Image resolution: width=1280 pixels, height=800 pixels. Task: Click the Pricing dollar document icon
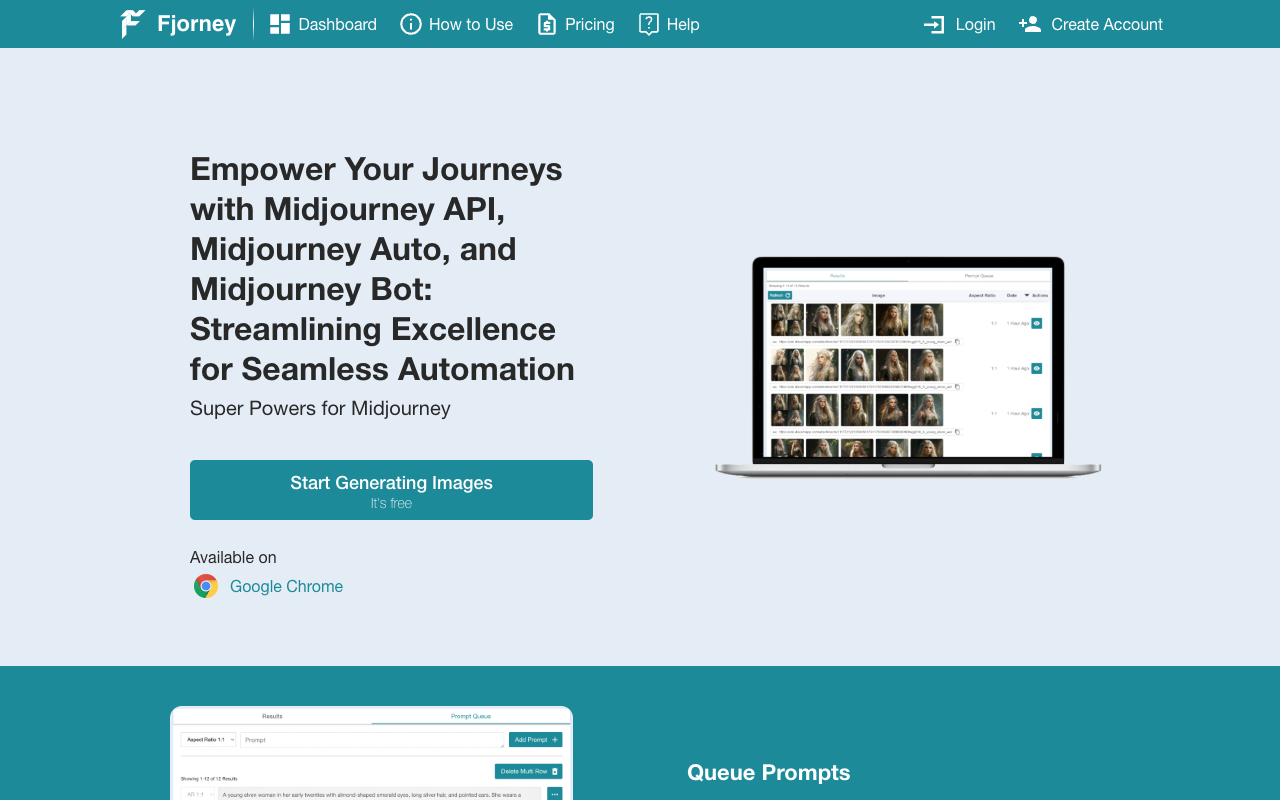tap(547, 24)
